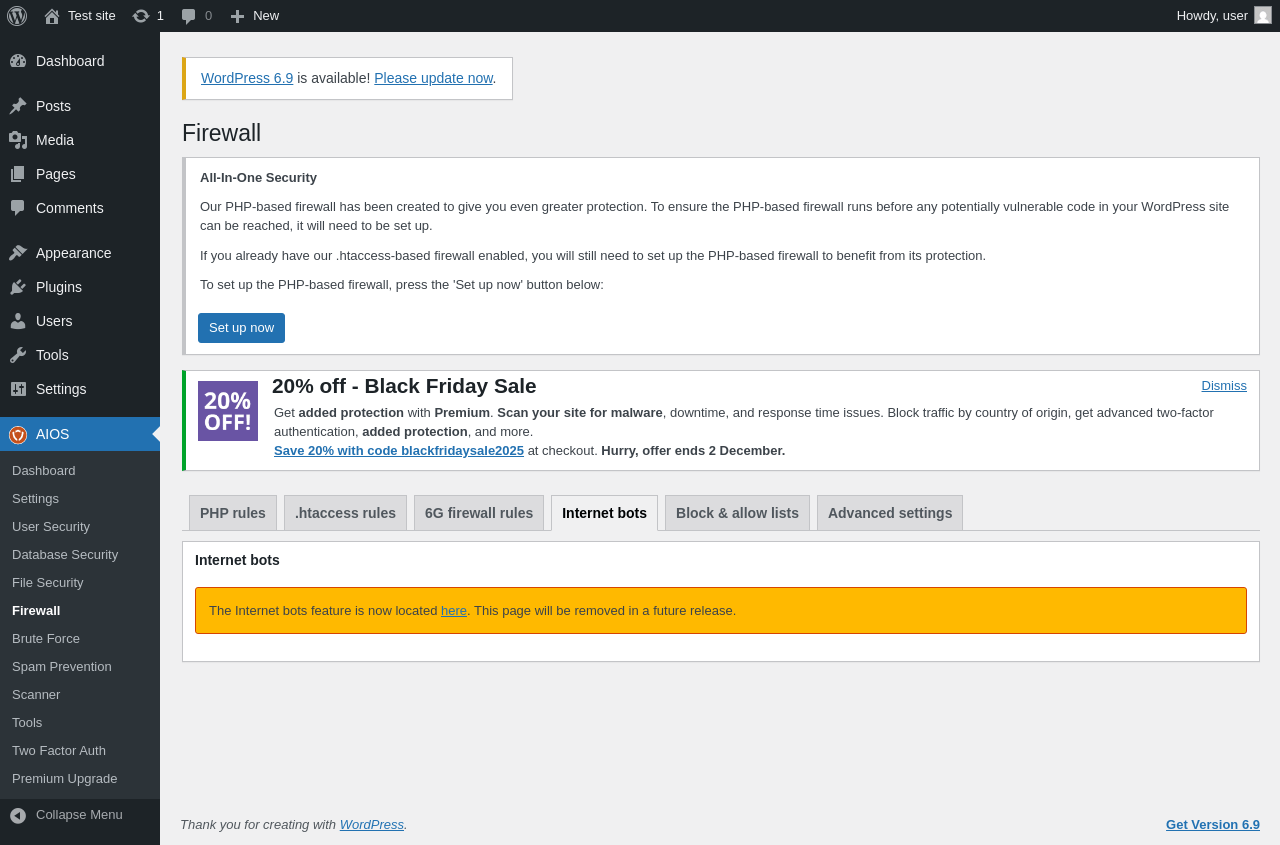Click the updates icon in admin bar
The width and height of the screenshot is (1280, 845).
point(141,16)
